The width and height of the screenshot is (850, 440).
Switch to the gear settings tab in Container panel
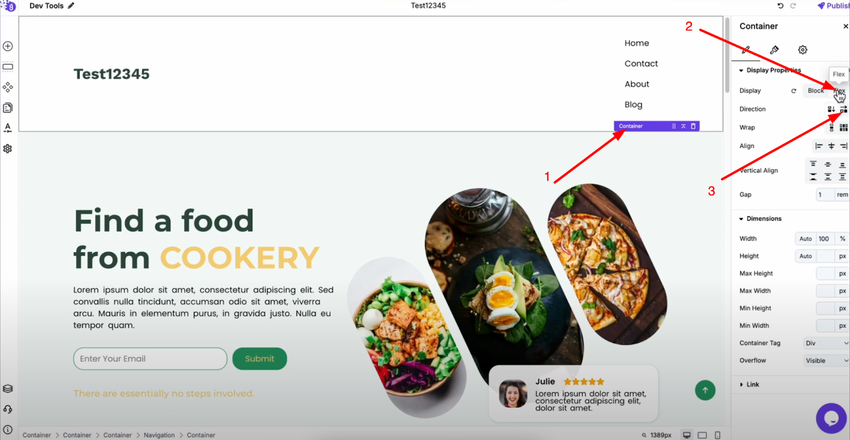click(x=802, y=50)
